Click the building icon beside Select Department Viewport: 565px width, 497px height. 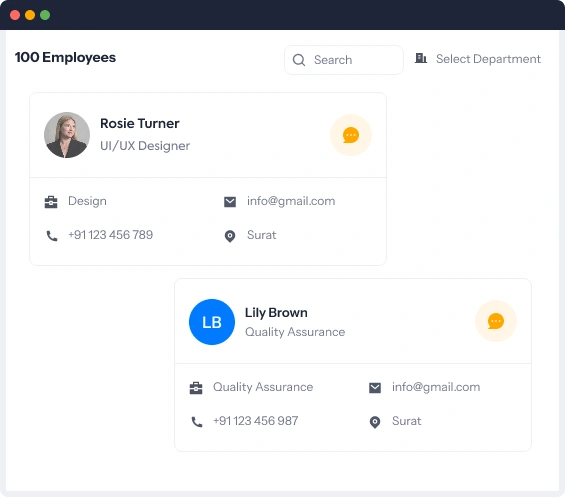[x=421, y=58]
